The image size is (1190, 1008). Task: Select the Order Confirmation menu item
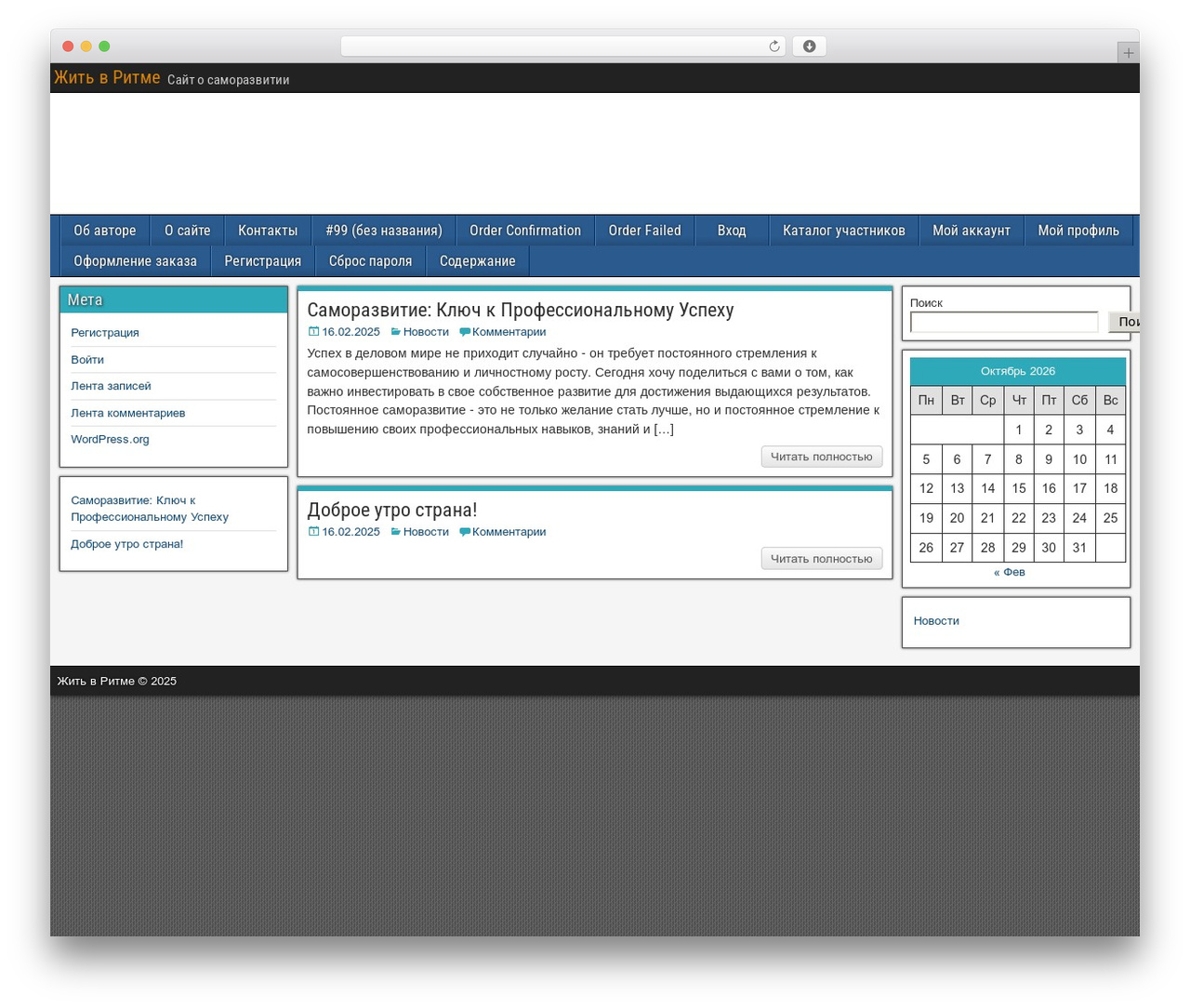coord(525,231)
